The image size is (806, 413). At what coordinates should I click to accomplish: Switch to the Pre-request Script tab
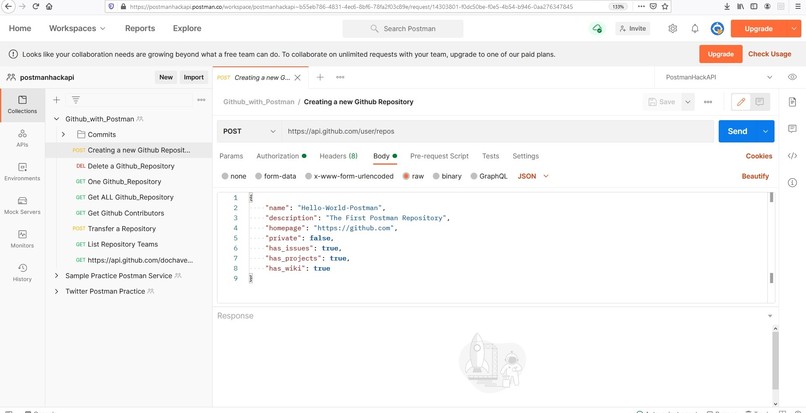tap(439, 156)
